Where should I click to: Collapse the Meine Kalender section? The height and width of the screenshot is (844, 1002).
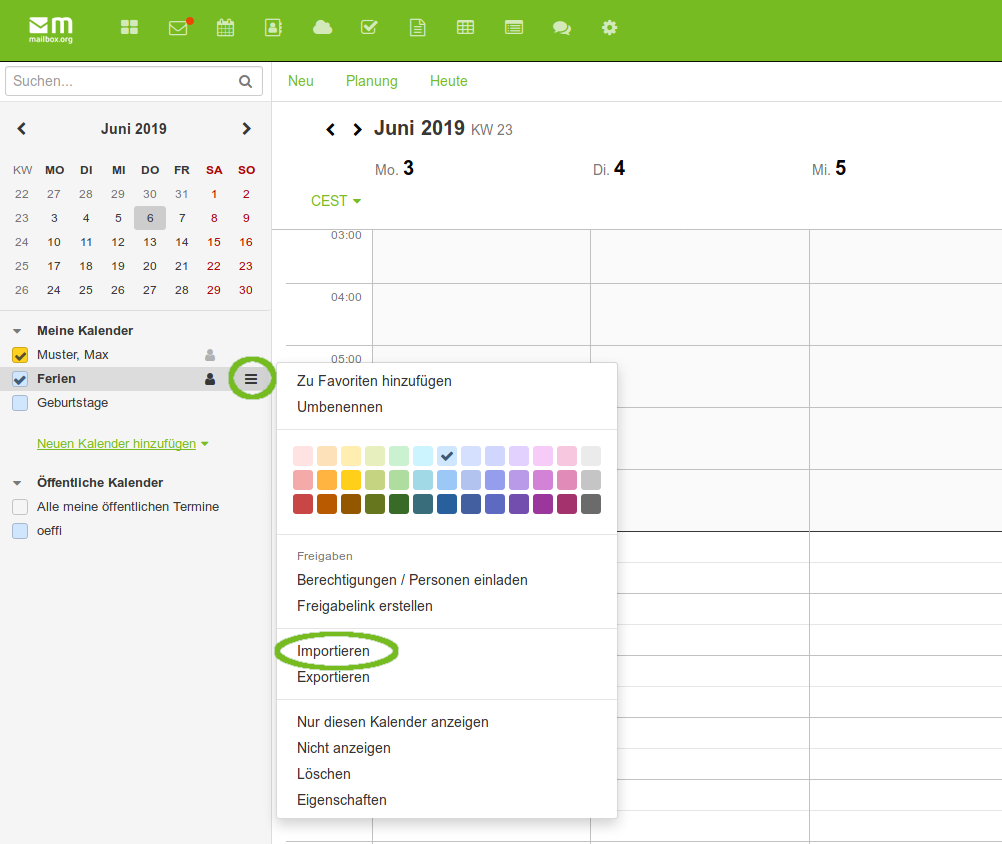click(x=17, y=331)
